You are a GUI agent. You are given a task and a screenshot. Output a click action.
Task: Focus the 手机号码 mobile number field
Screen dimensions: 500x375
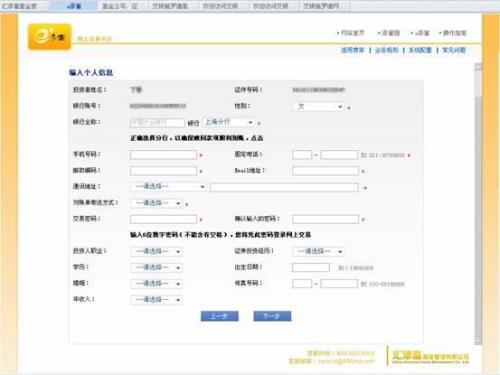tap(163, 155)
